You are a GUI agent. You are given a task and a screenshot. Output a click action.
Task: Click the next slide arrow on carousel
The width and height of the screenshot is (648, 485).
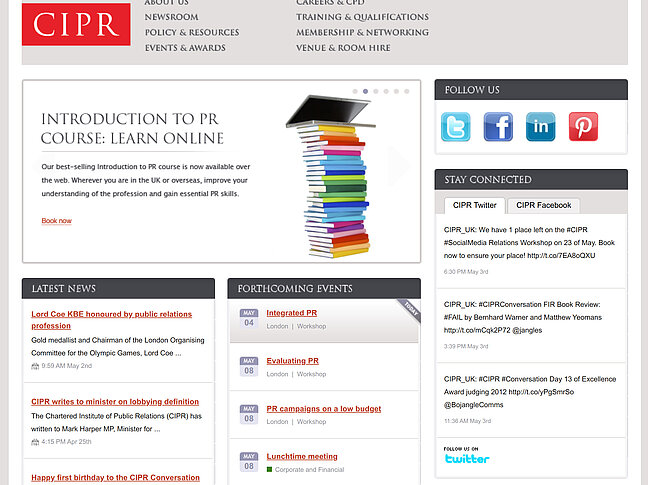pyautogui.click(x=399, y=167)
